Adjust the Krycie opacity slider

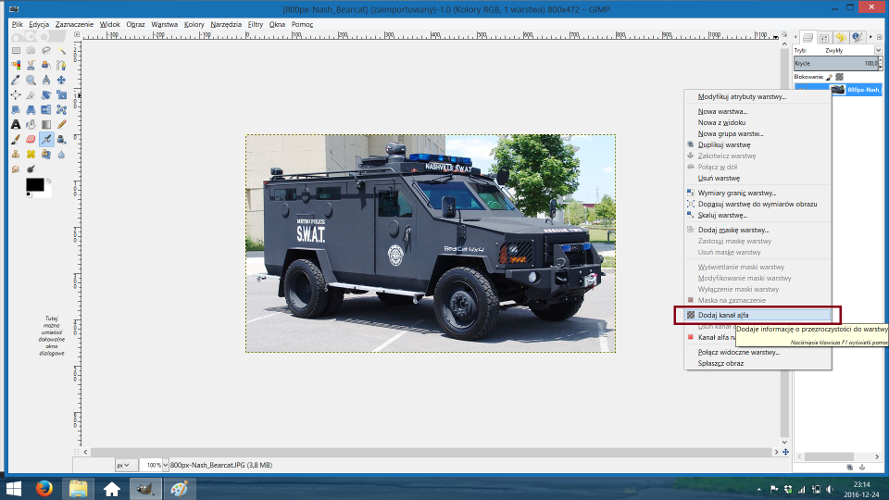(x=835, y=63)
